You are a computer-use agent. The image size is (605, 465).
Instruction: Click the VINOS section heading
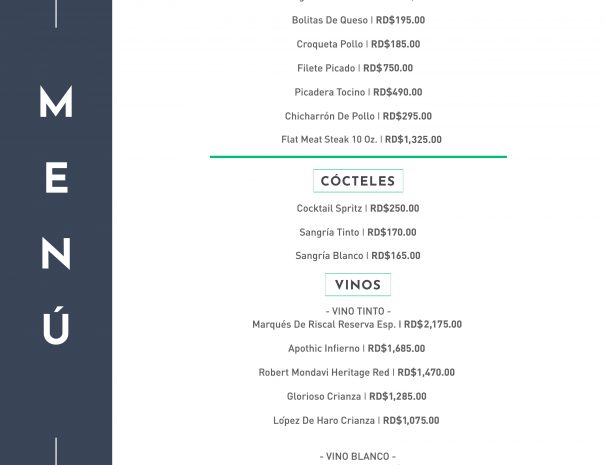pyautogui.click(x=358, y=284)
